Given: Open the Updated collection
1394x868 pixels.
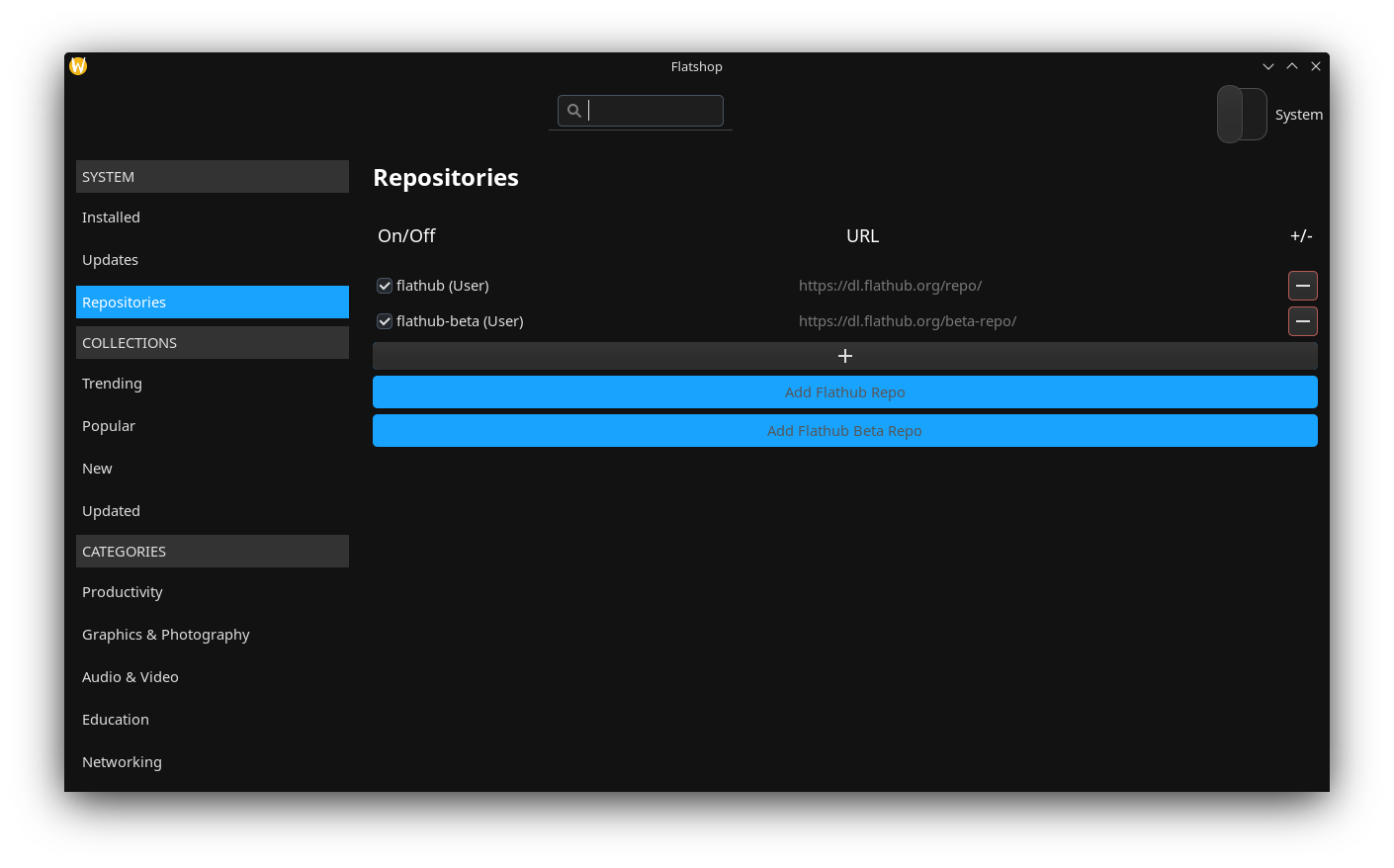Looking at the screenshot, I should (111, 510).
